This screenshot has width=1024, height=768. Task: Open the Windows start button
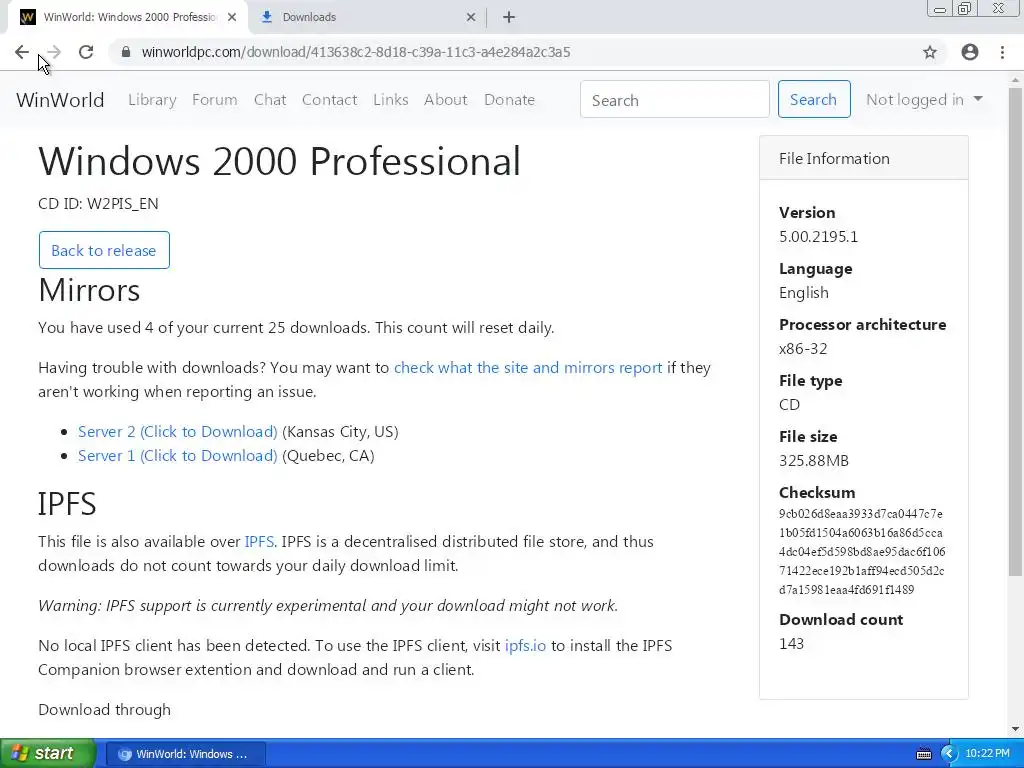coord(47,754)
